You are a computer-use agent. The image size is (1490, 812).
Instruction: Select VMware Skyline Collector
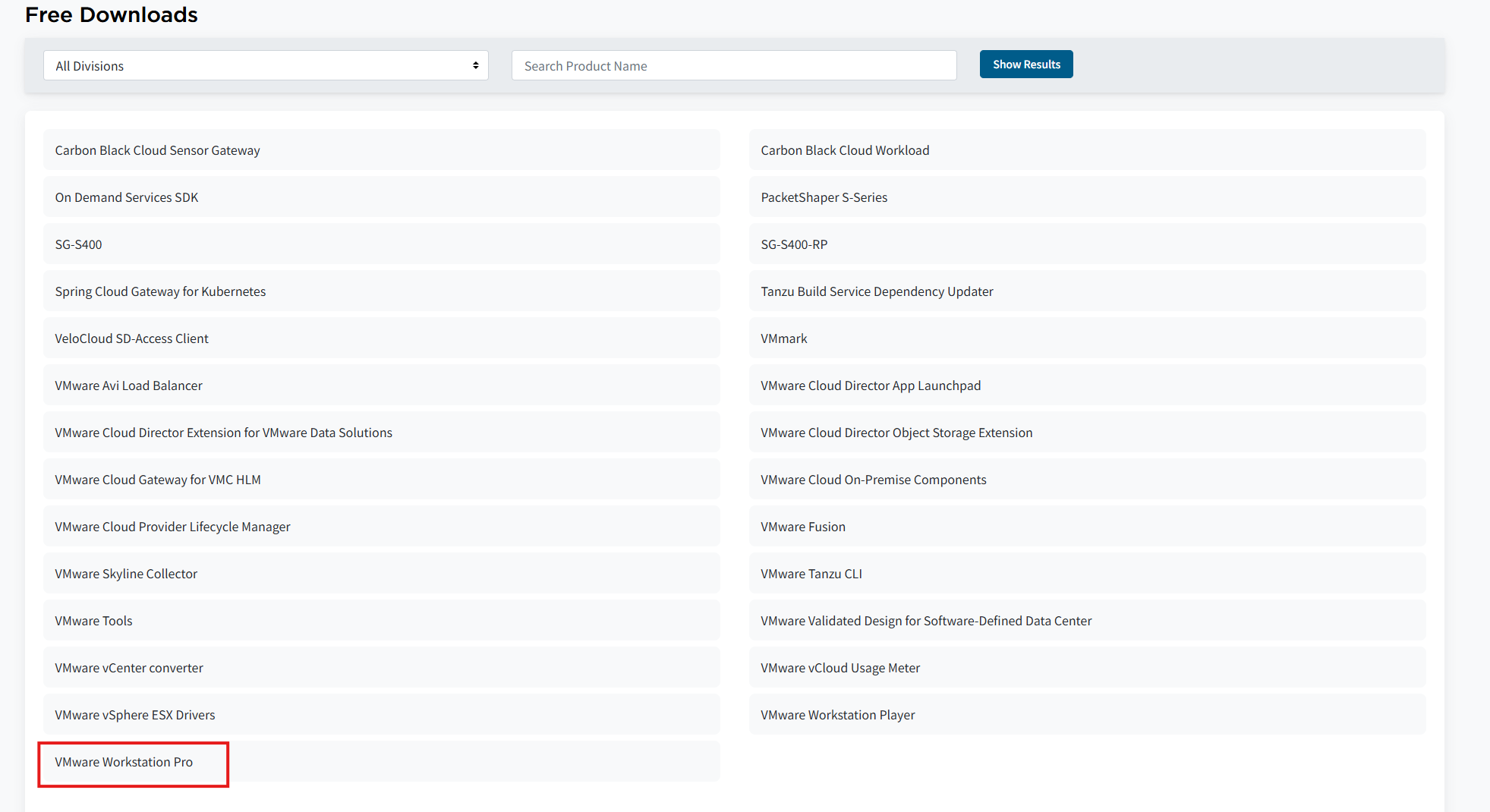(x=382, y=574)
